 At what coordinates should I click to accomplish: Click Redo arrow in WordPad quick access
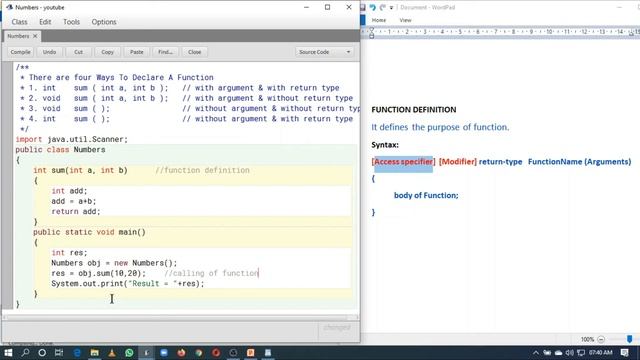click(x=382, y=7)
